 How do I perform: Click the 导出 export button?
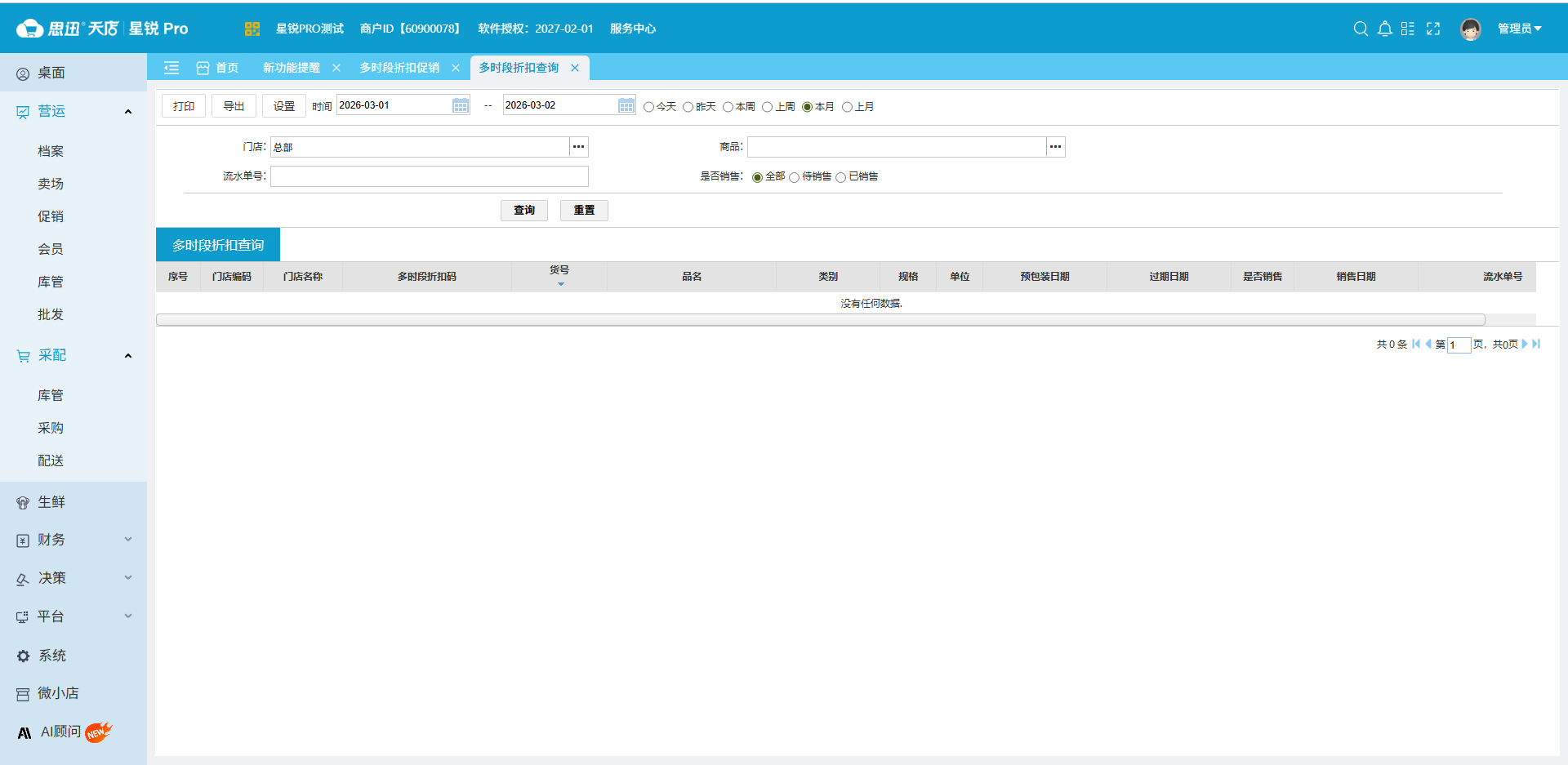tap(234, 106)
